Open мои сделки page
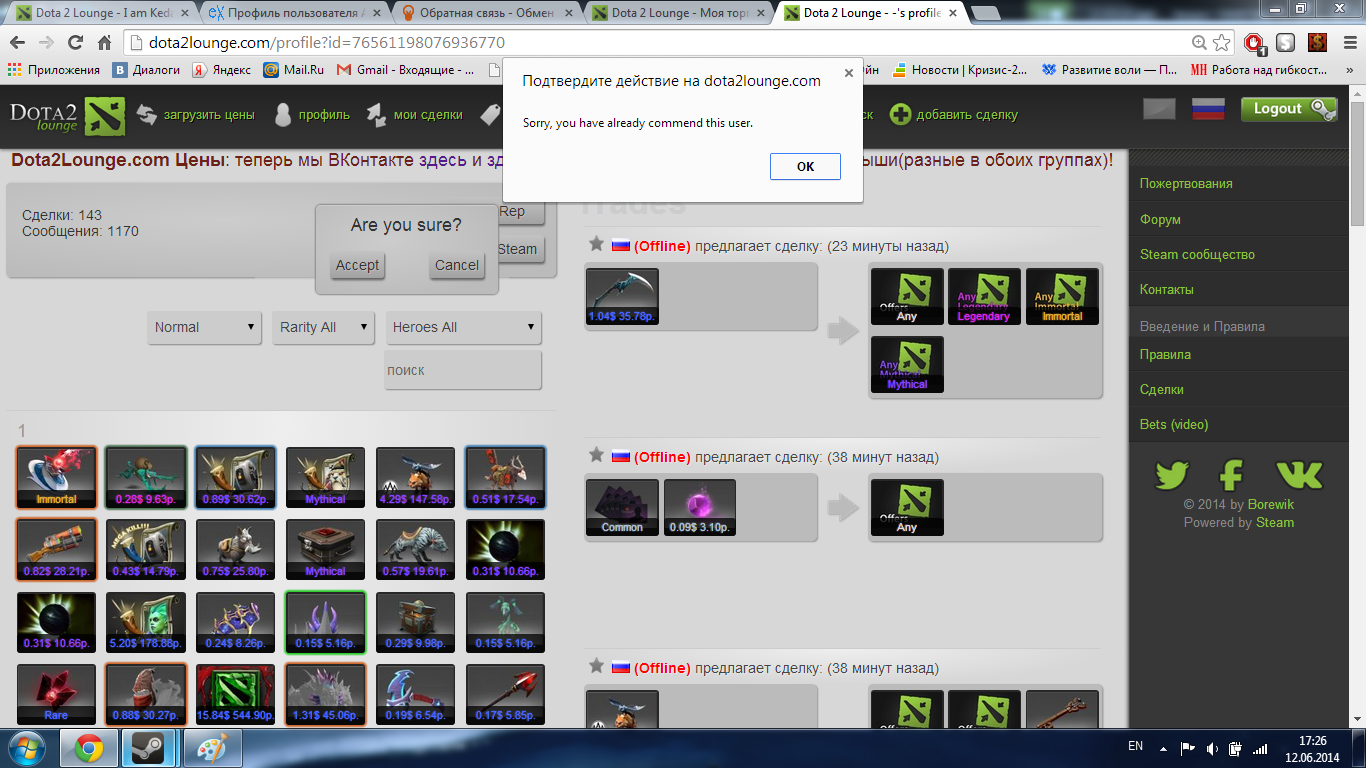Screen dimensions: 1366x768 click(428, 115)
